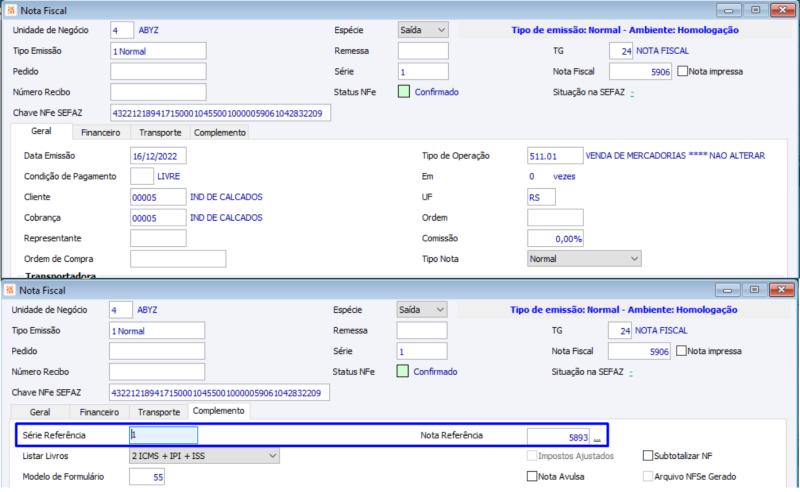Viewport: 800px width, 492px height.
Task: Click Tipo Emissão field in upper window
Action: 158,51
